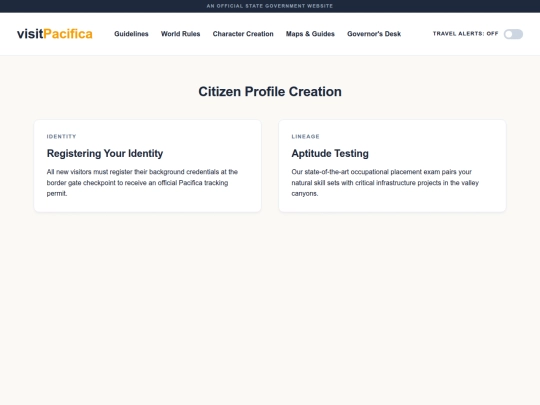The image size is (540, 405).
Task: Click the LINEAGE category label
Action: click(305, 136)
